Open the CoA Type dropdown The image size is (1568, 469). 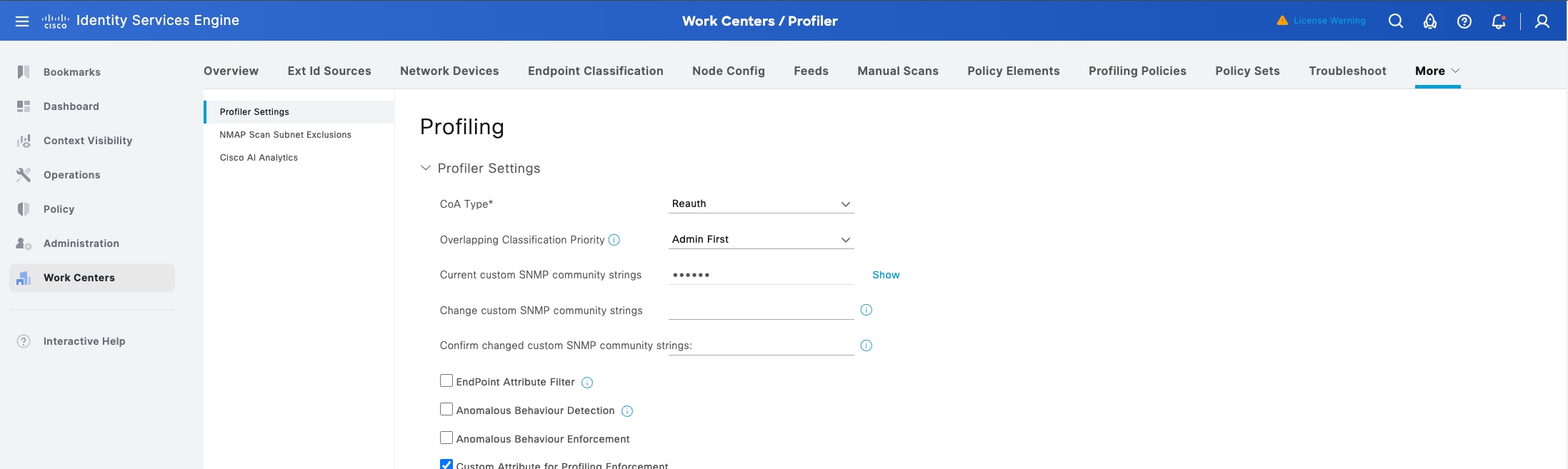click(x=761, y=204)
